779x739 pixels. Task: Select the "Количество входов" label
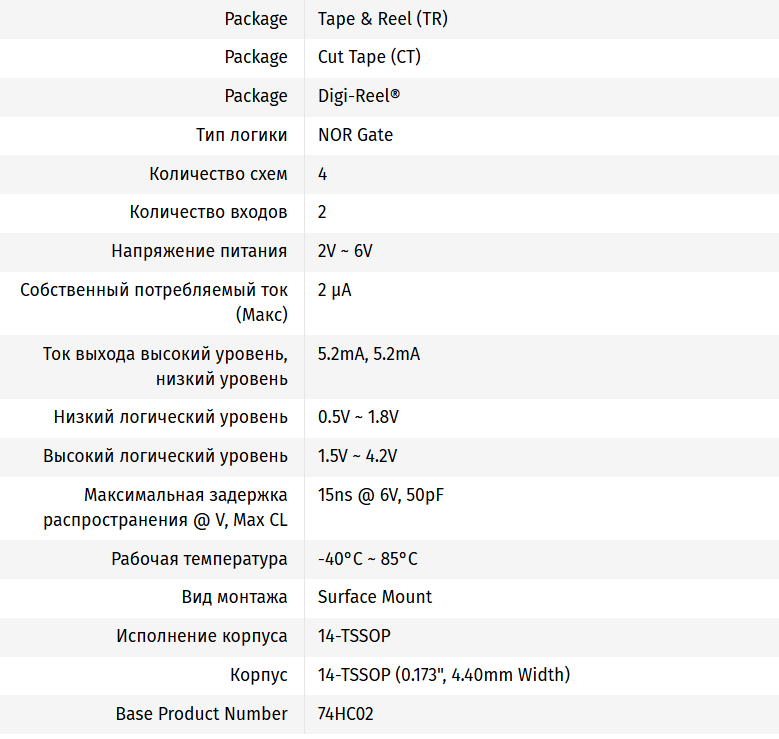click(x=208, y=212)
